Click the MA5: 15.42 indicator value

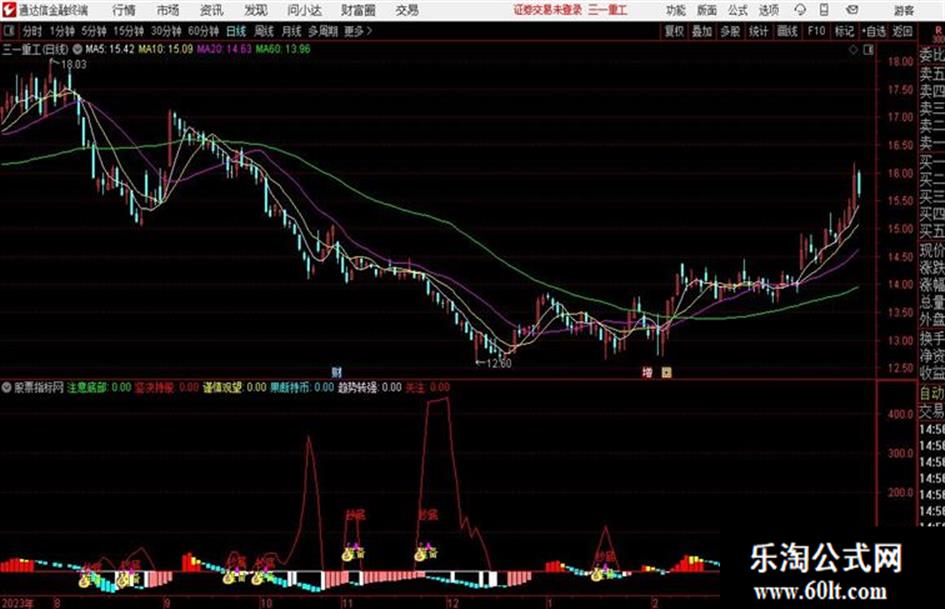point(110,49)
